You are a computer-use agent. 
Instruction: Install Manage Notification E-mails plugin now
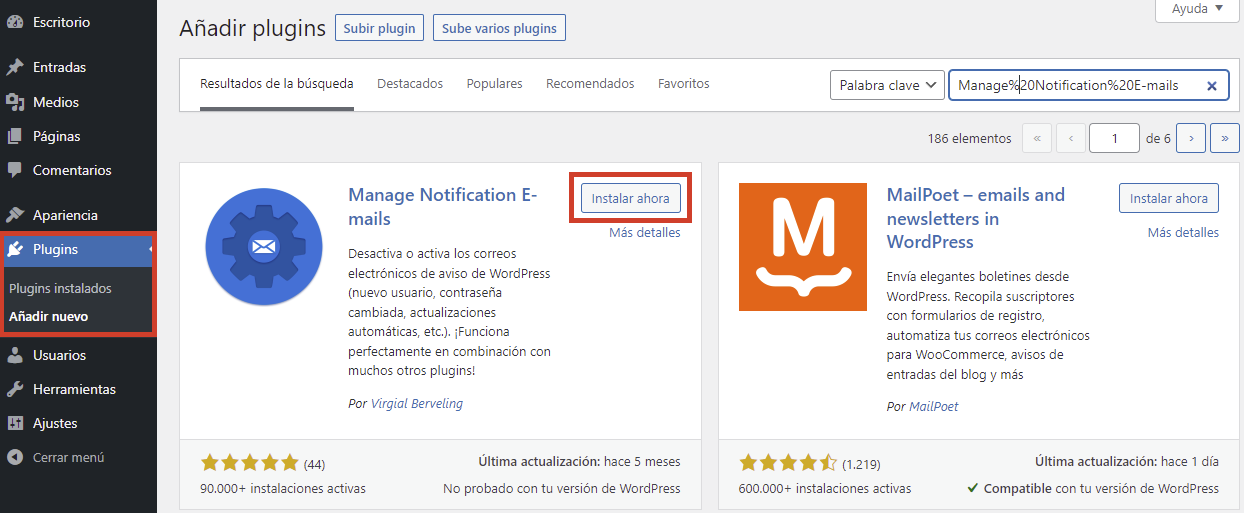631,198
